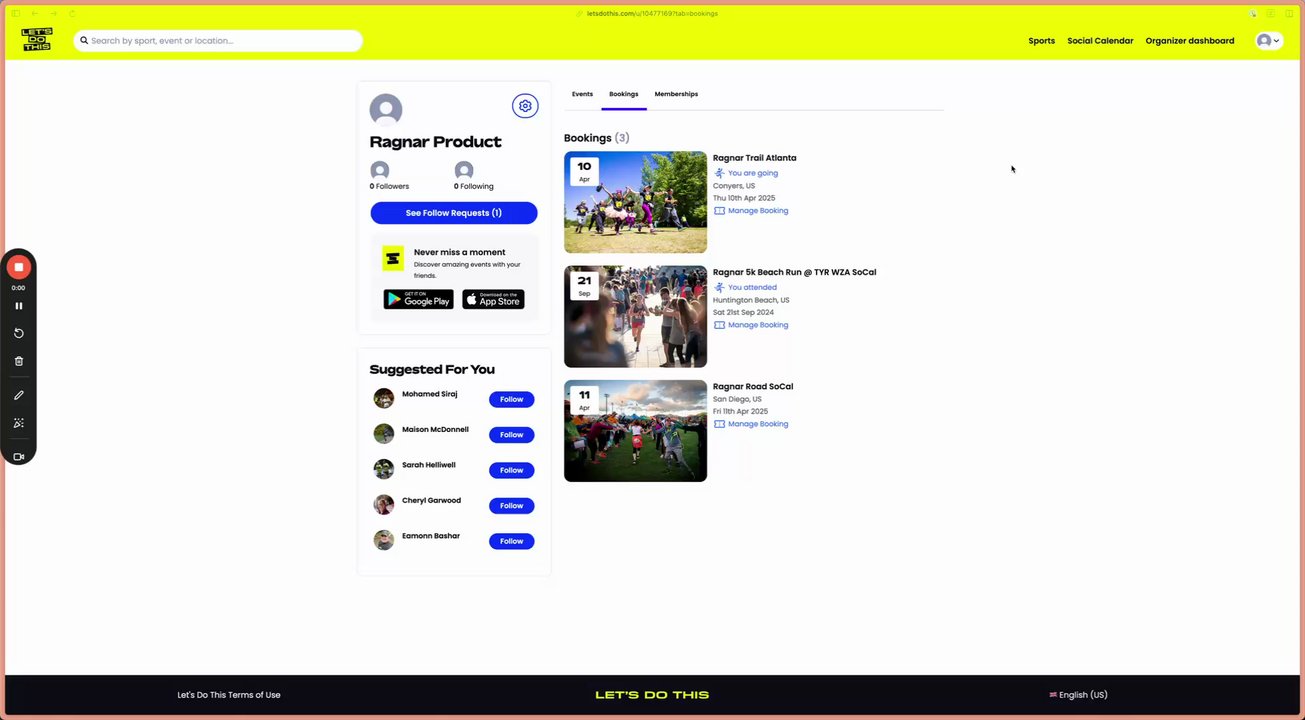Screen dimensions: 1305x720
Task: Follow Maison McDonnell
Action: [511, 435]
